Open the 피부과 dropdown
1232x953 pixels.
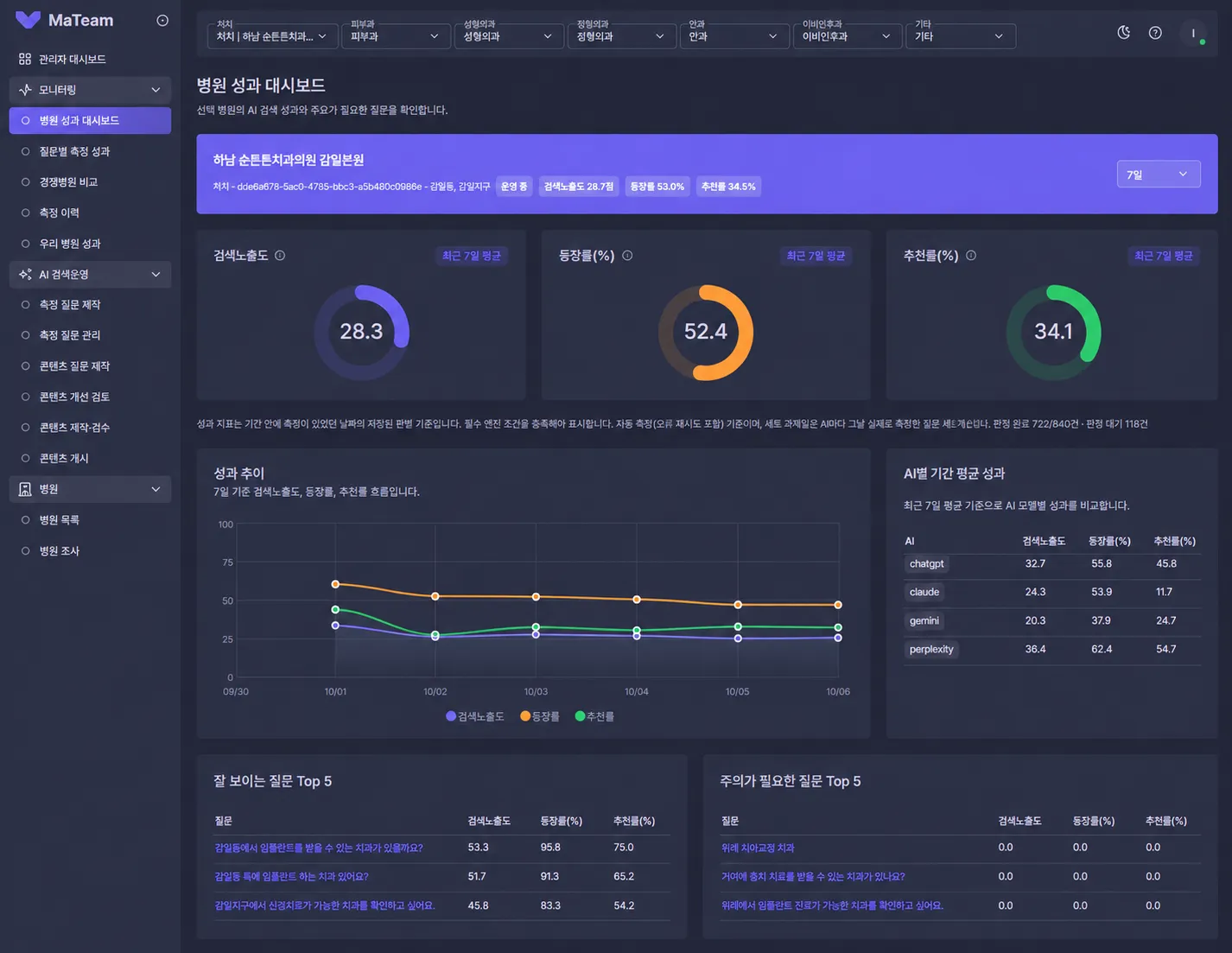[396, 36]
